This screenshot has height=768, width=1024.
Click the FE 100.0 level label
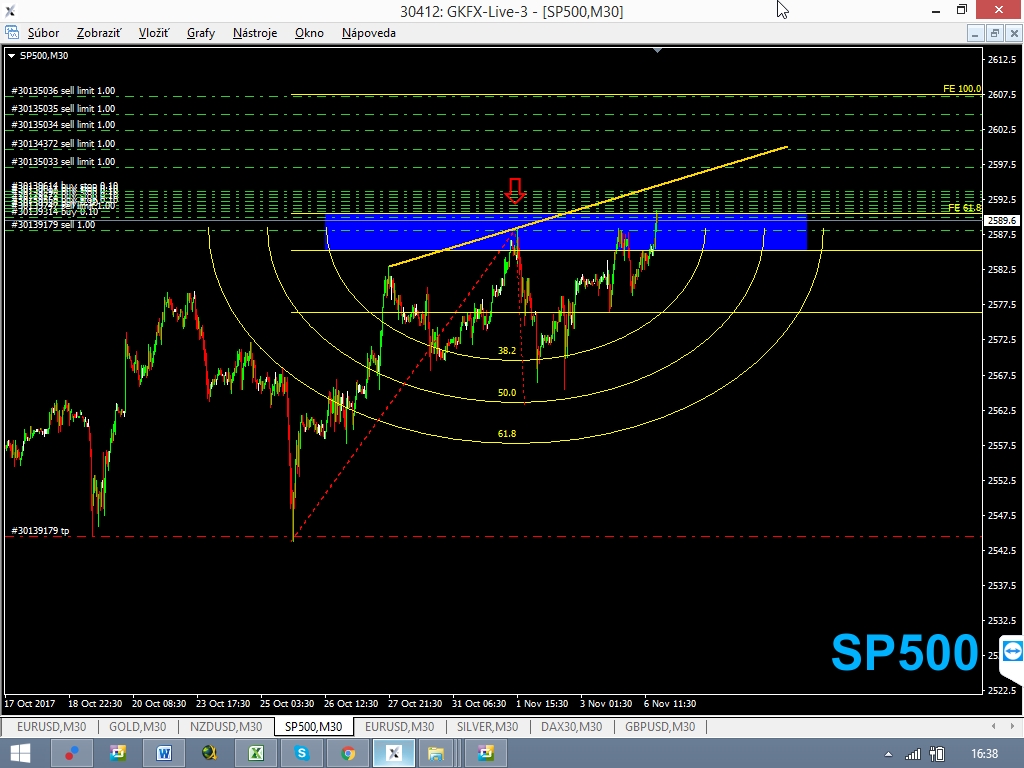(962, 89)
